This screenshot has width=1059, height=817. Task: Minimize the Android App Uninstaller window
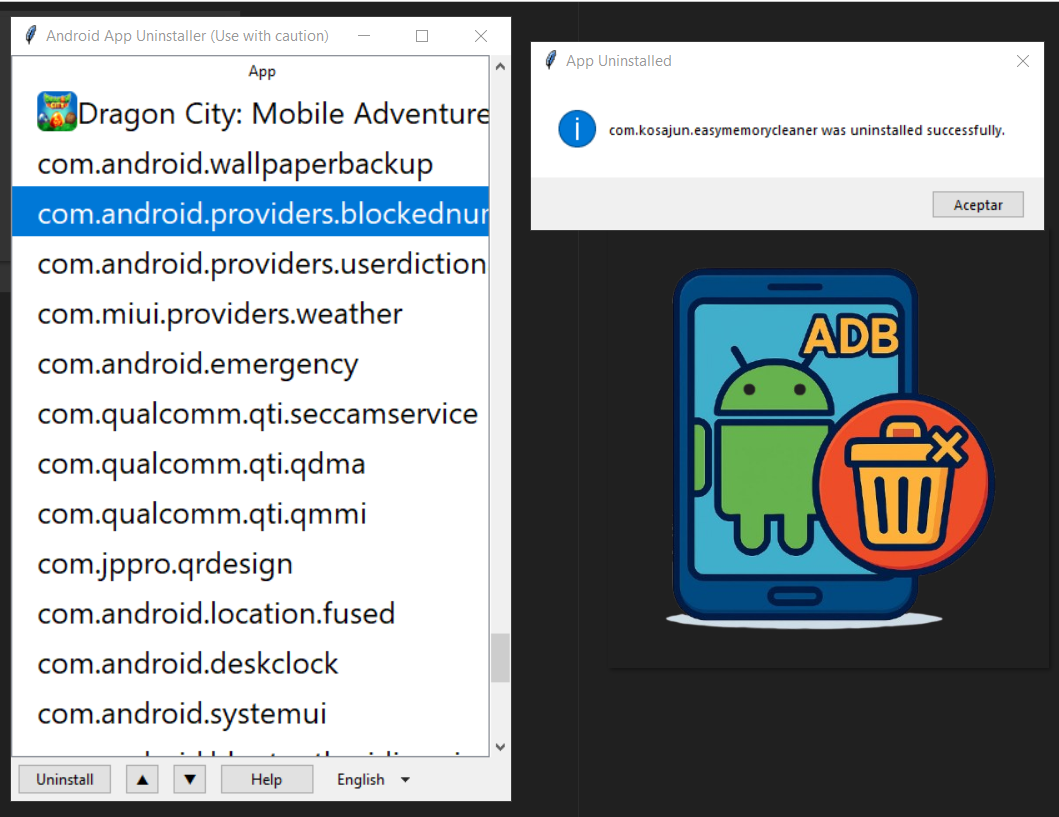(x=364, y=35)
